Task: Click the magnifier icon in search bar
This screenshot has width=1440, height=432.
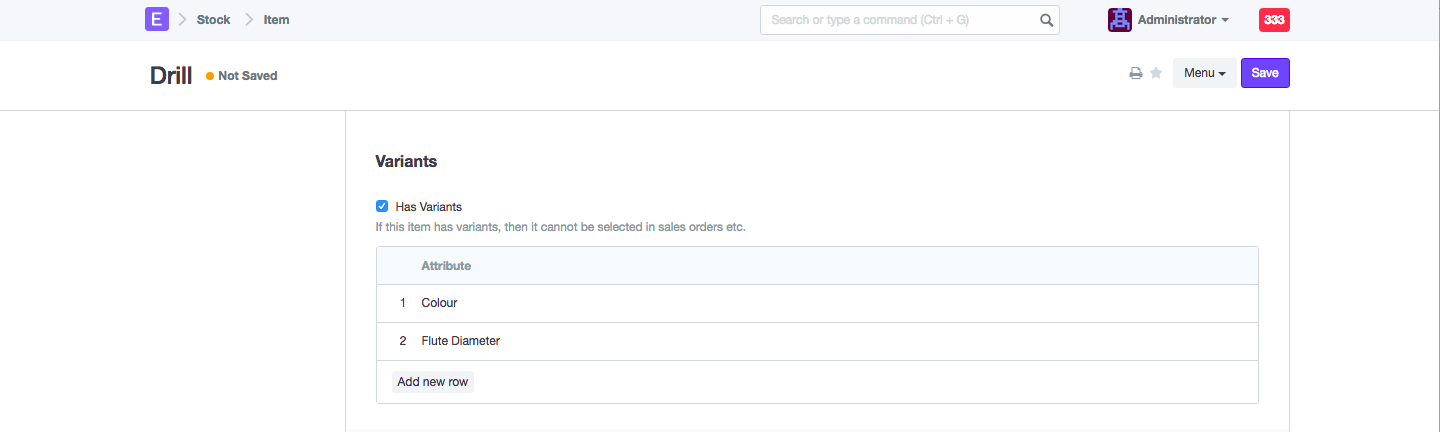Action: click(x=1046, y=20)
